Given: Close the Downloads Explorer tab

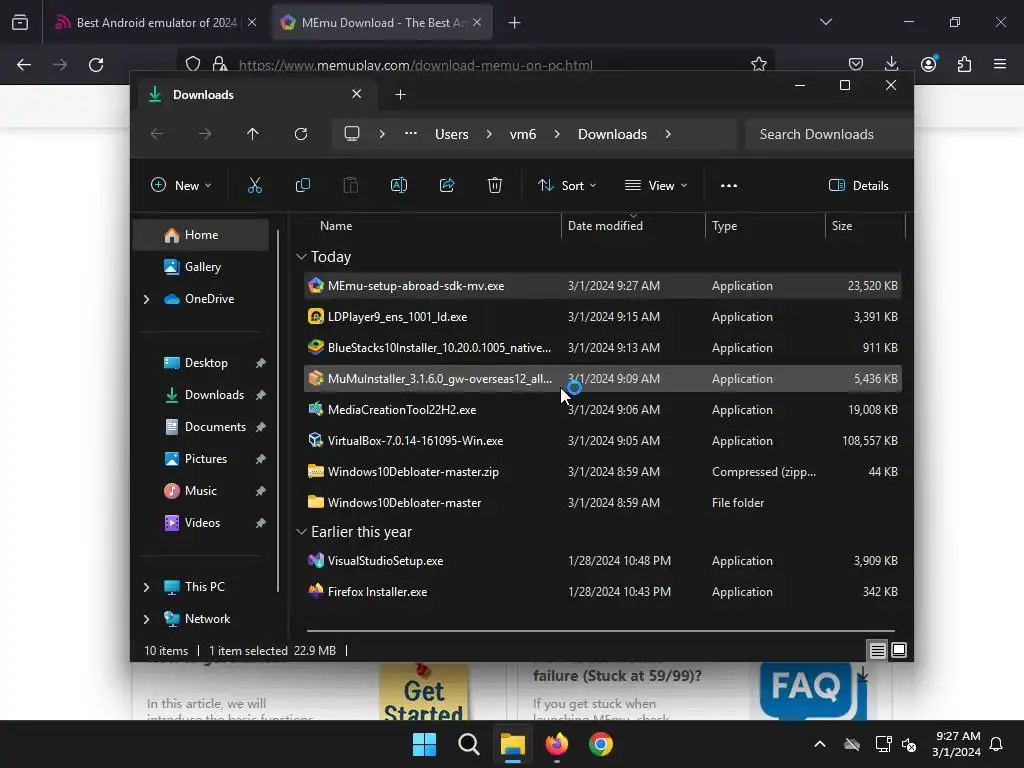Looking at the screenshot, I should [x=357, y=94].
